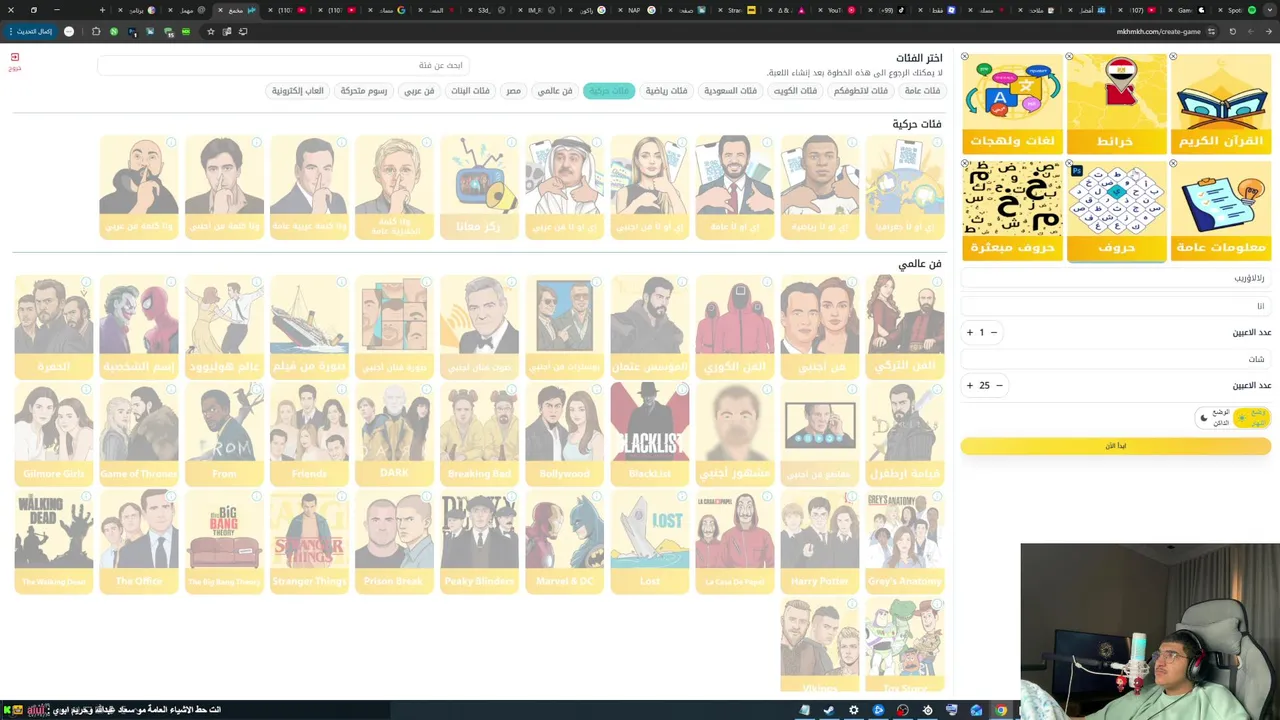
Task: Pick the The Big Bang Theory card
Action: (224, 541)
